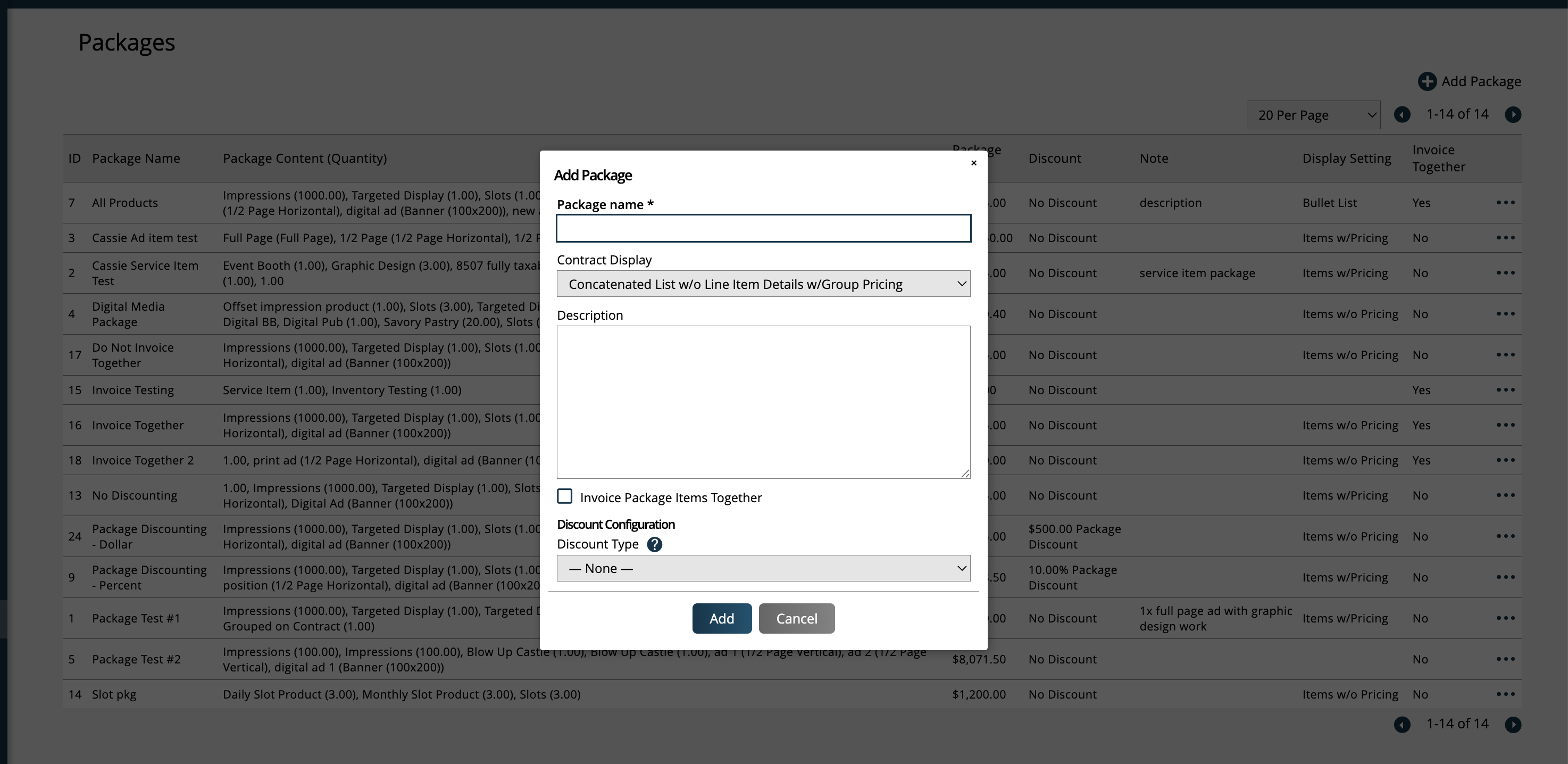
Task: Open the Contract Display dropdown
Action: click(x=763, y=284)
